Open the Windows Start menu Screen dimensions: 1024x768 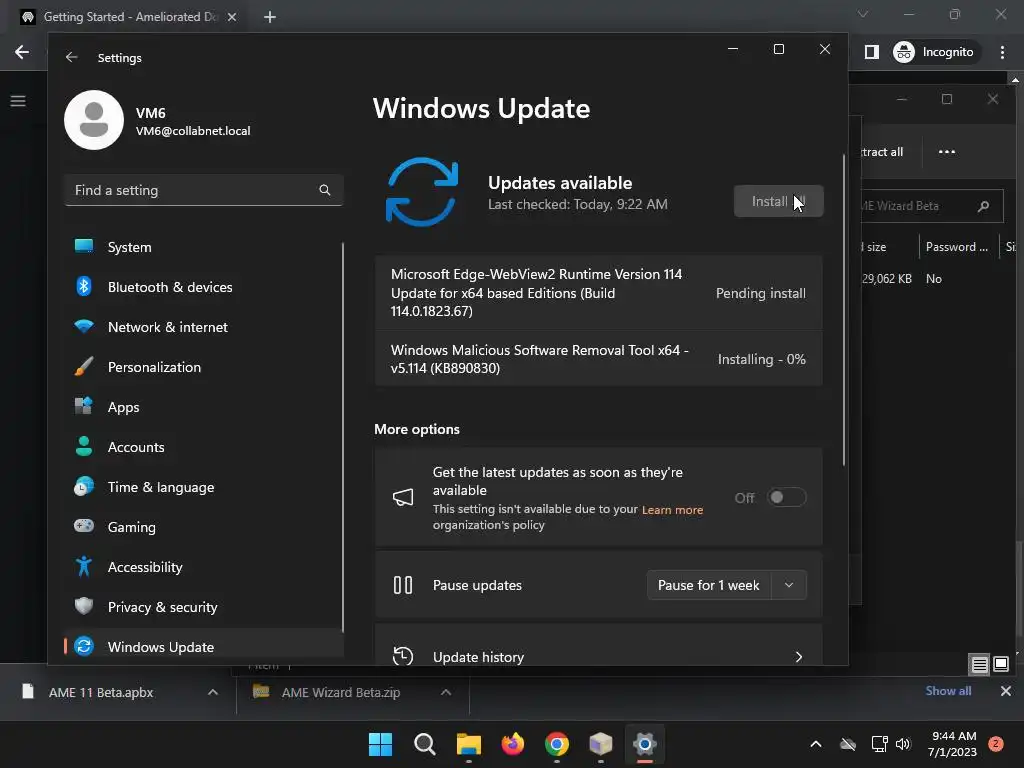380,744
